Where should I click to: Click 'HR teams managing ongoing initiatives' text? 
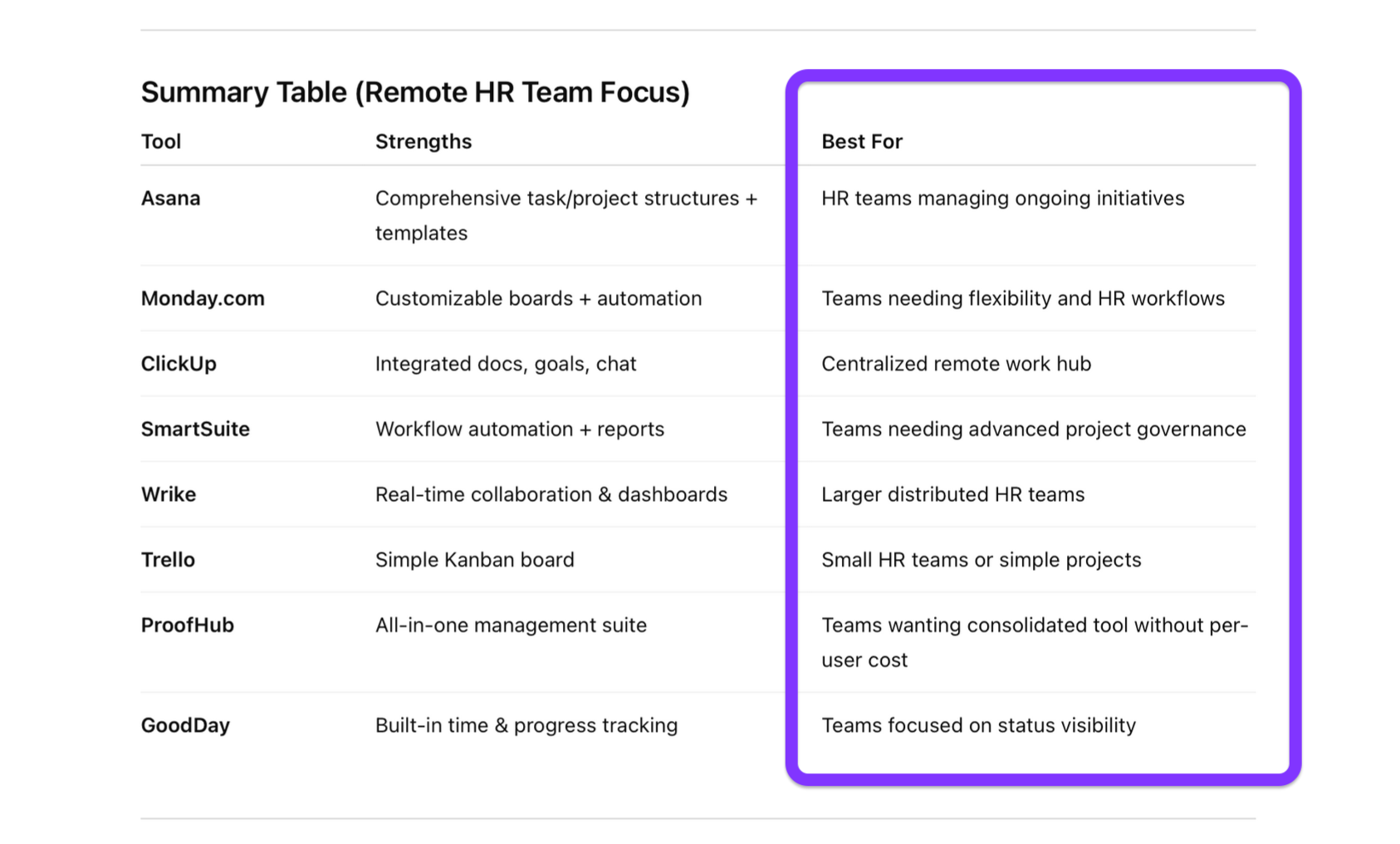(x=1002, y=199)
